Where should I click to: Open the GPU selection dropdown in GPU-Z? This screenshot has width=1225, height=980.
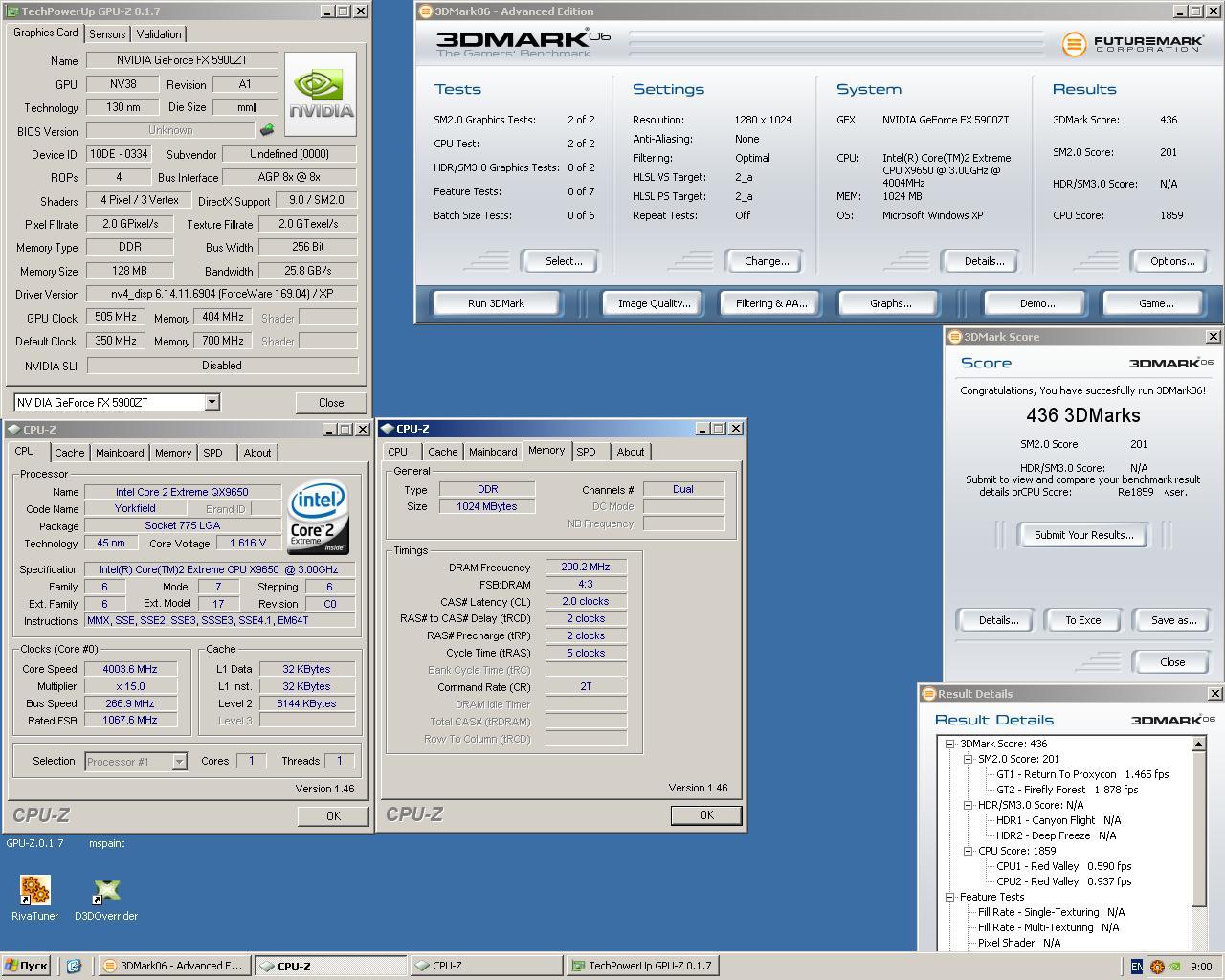click(212, 403)
